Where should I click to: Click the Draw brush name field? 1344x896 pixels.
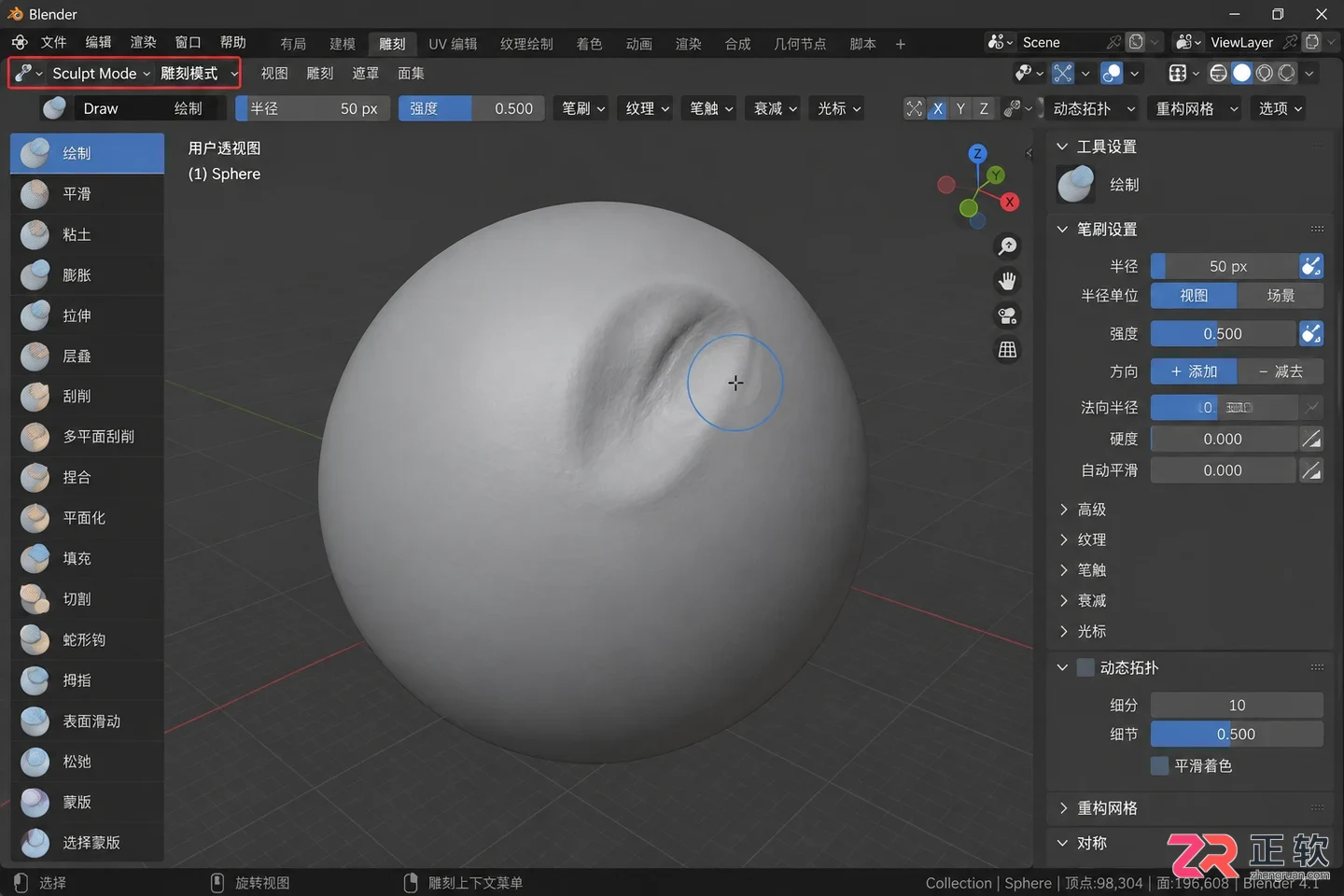(x=148, y=109)
